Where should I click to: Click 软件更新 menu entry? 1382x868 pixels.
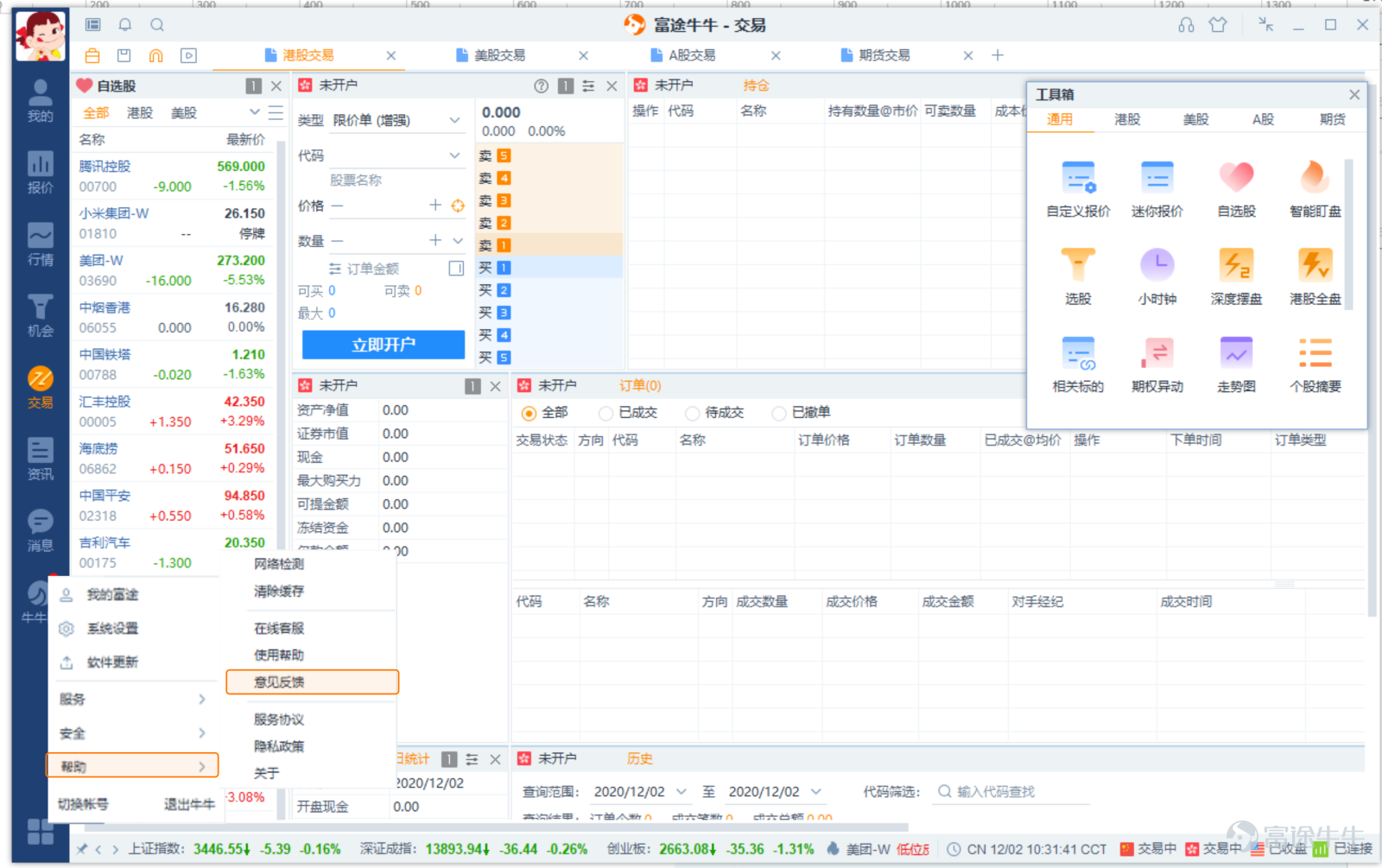tap(112, 662)
